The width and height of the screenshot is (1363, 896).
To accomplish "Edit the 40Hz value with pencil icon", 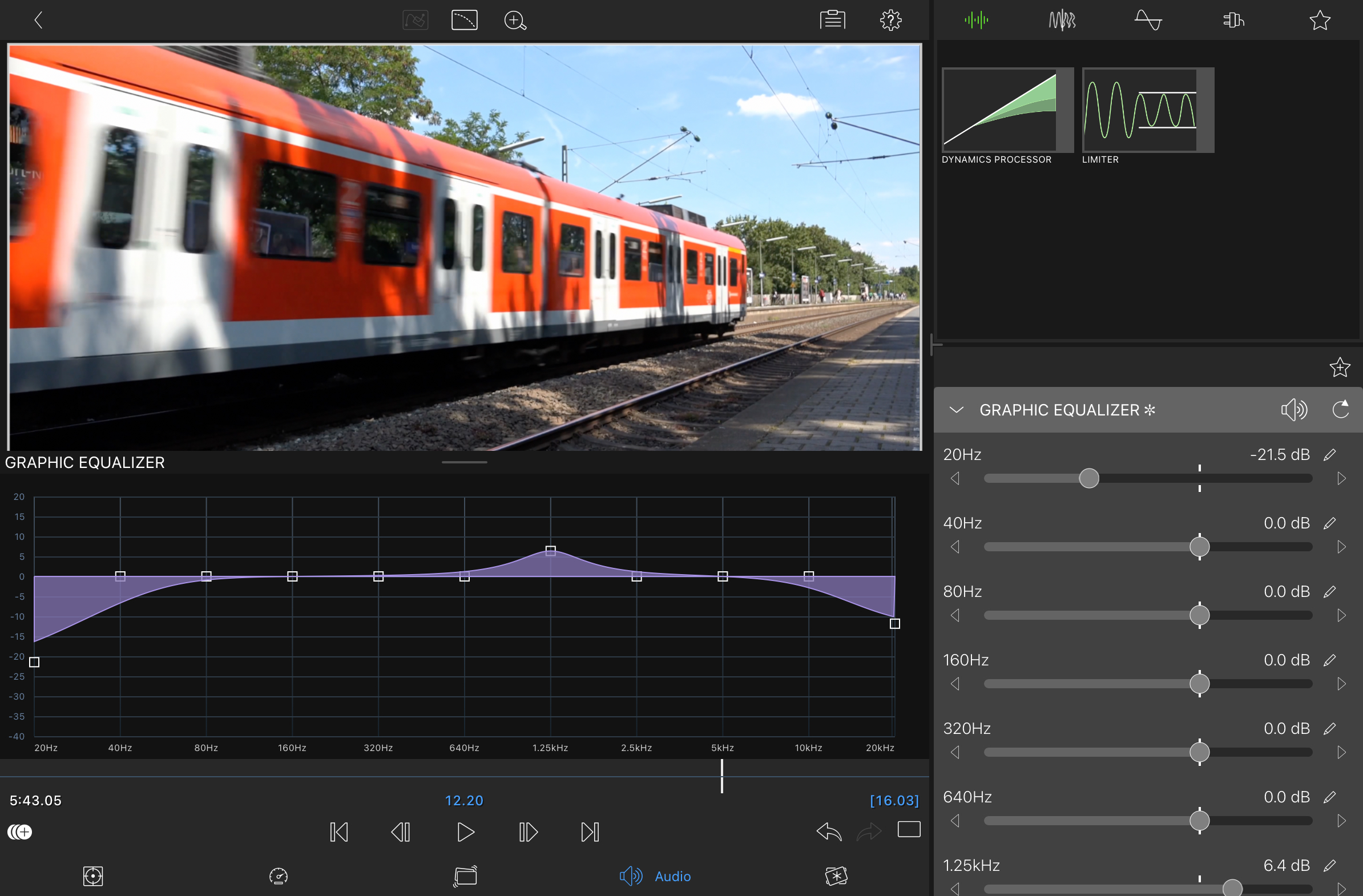I will click(x=1330, y=523).
